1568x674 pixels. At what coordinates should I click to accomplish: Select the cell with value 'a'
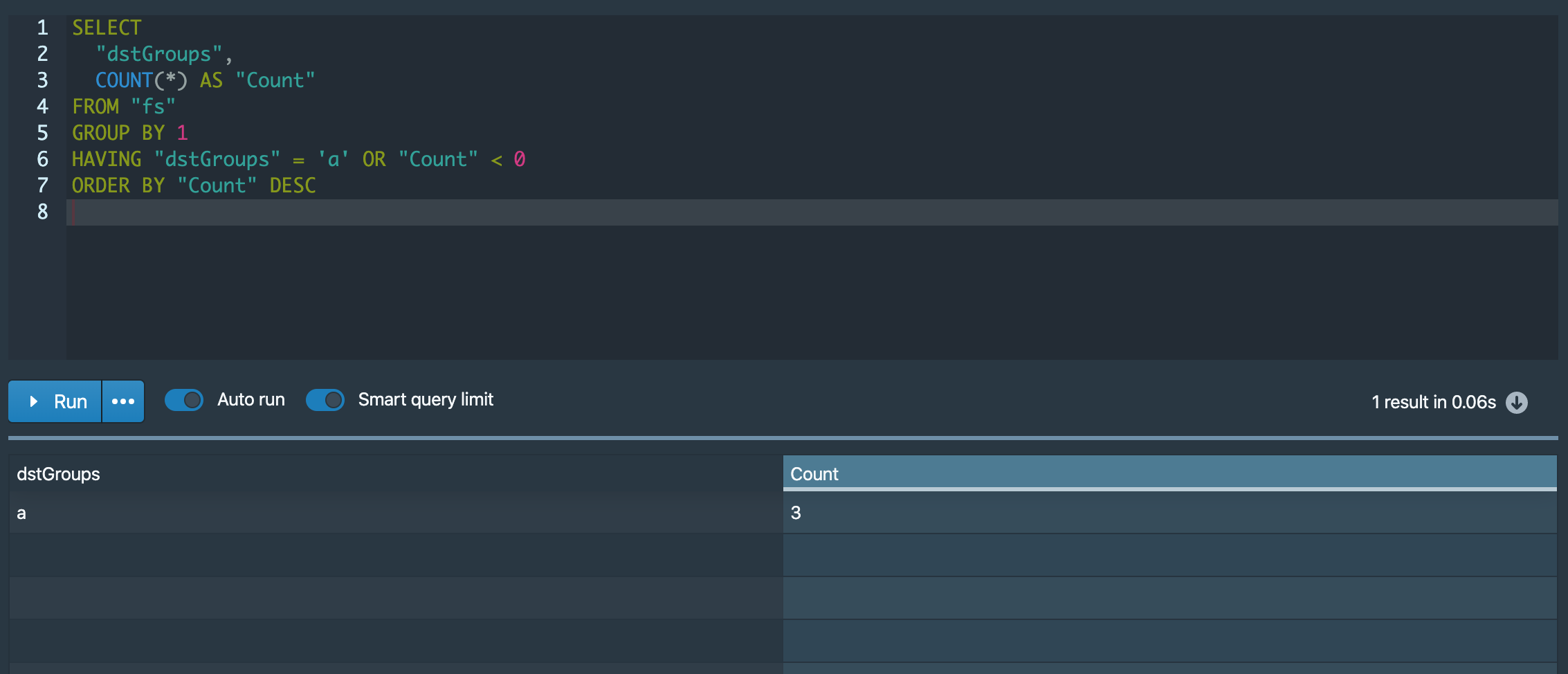coord(396,513)
